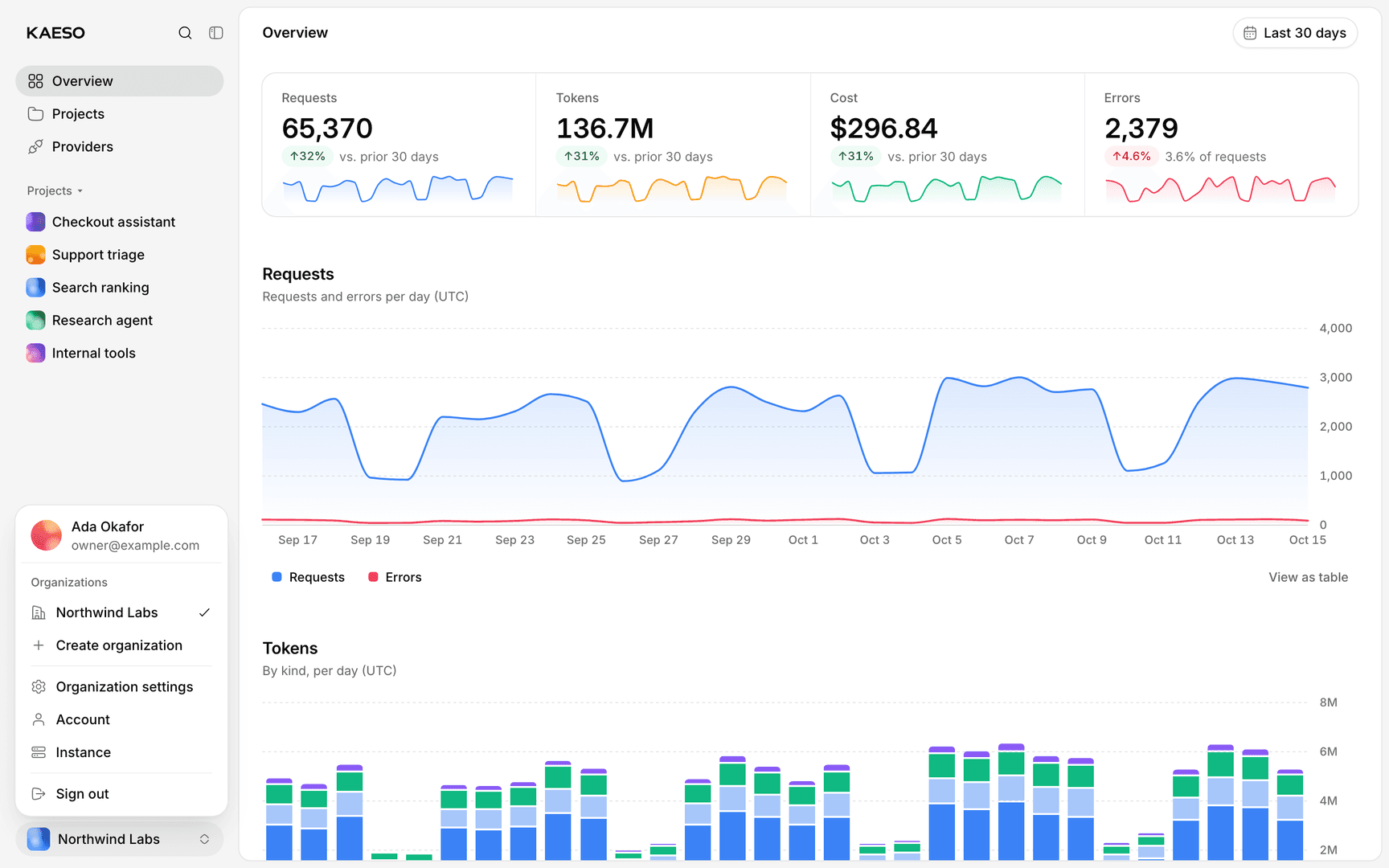Open the Errors stat card
1389x868 pixels.
(1222, 145)
